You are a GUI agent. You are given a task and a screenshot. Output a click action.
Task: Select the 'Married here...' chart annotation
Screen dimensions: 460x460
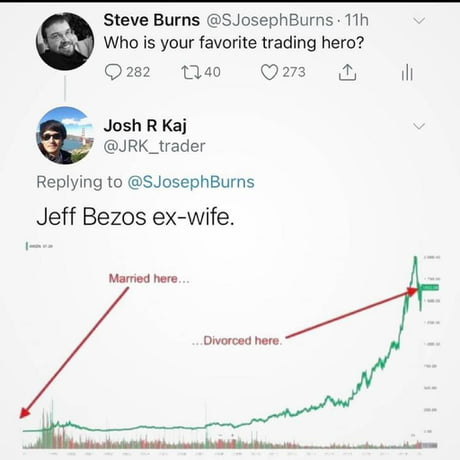149,278
